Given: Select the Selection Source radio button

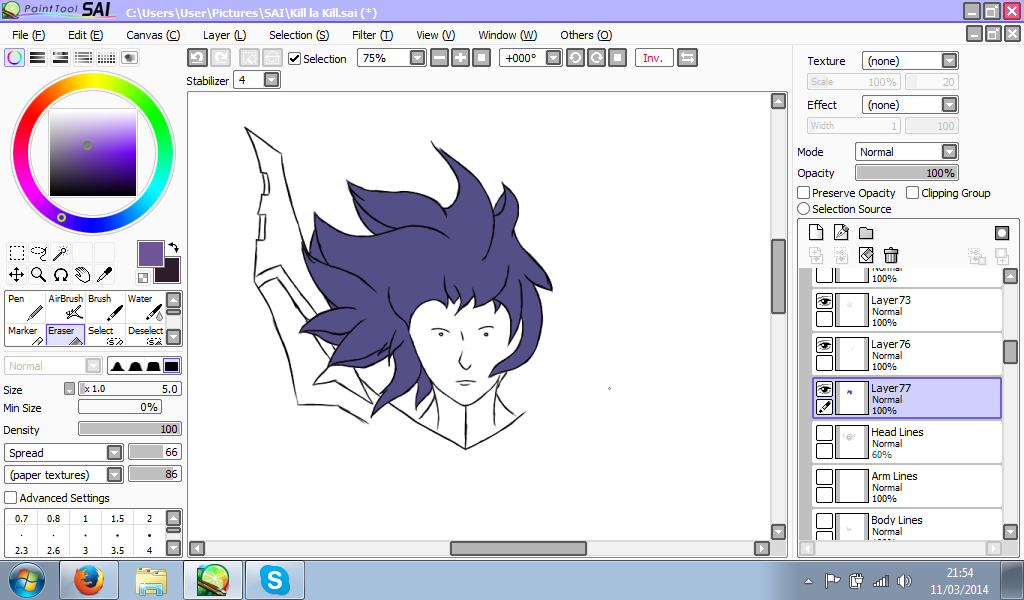Looking at the screenshot, I should point(804,209).
